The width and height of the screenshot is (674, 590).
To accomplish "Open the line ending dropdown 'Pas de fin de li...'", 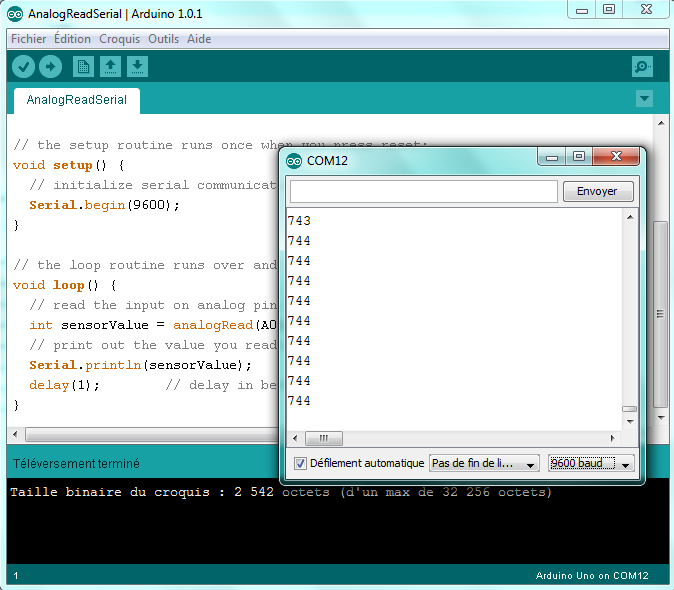I will pos(484,463).
